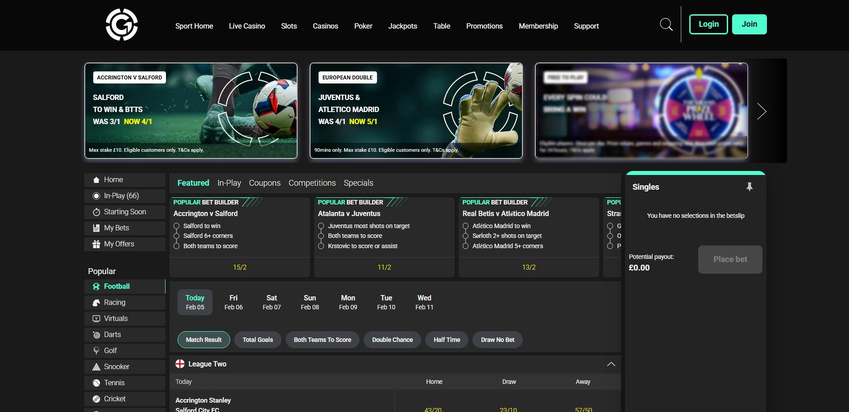The height and width of the screenshot is (412, 849).
Task: Add Atalanta v Juventus 11/2 bet builder
Action: 384,267
